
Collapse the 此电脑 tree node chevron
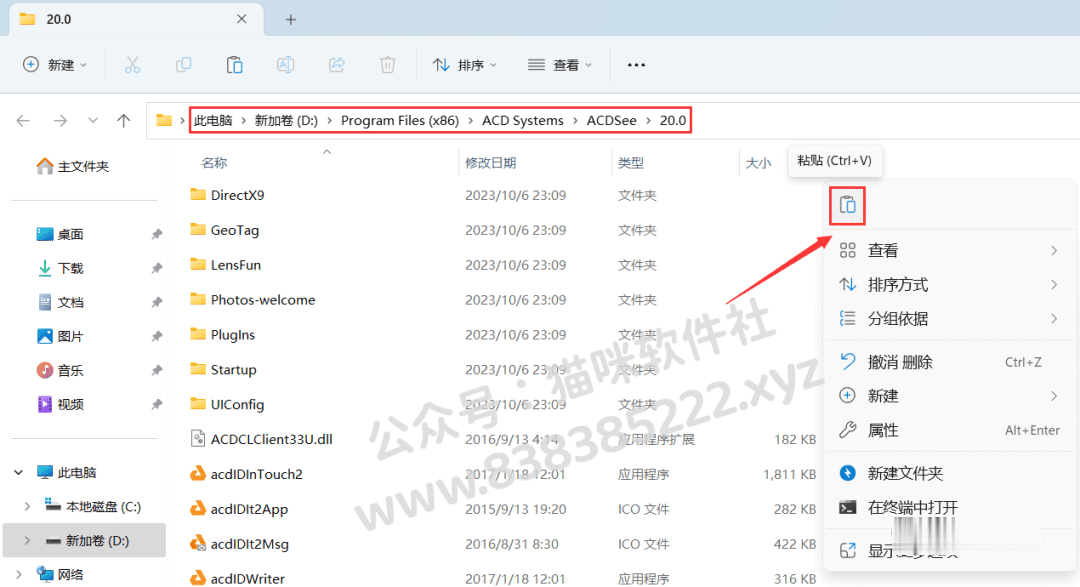[19, 473]
